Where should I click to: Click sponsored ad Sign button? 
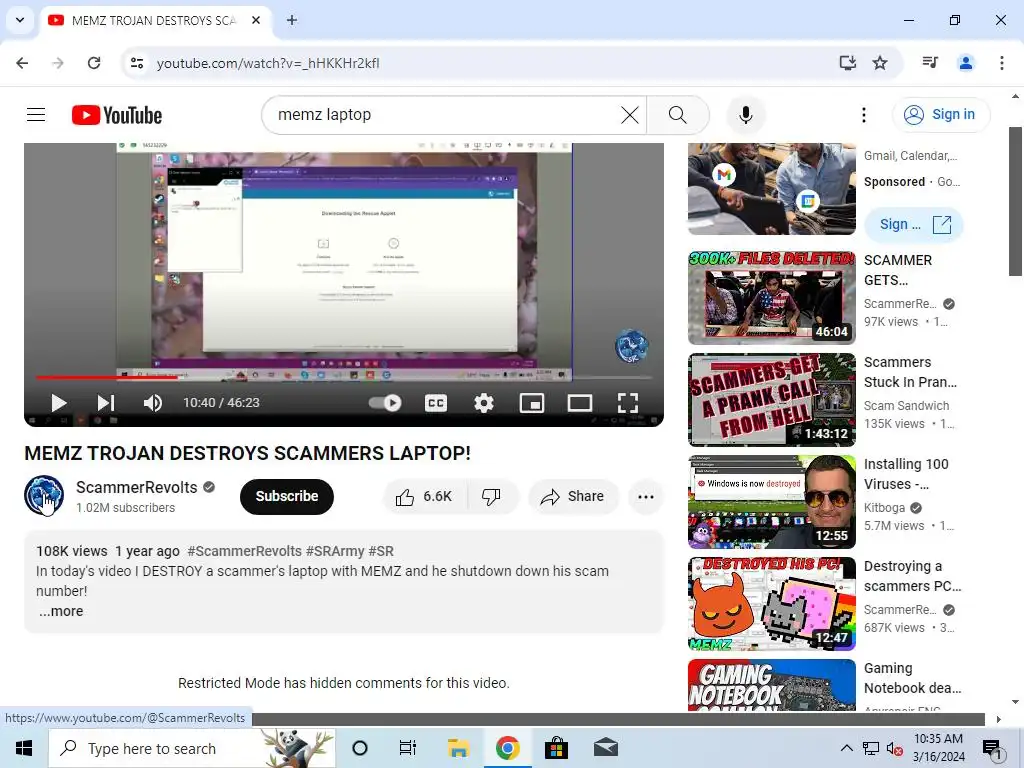[x=914, y=225]
